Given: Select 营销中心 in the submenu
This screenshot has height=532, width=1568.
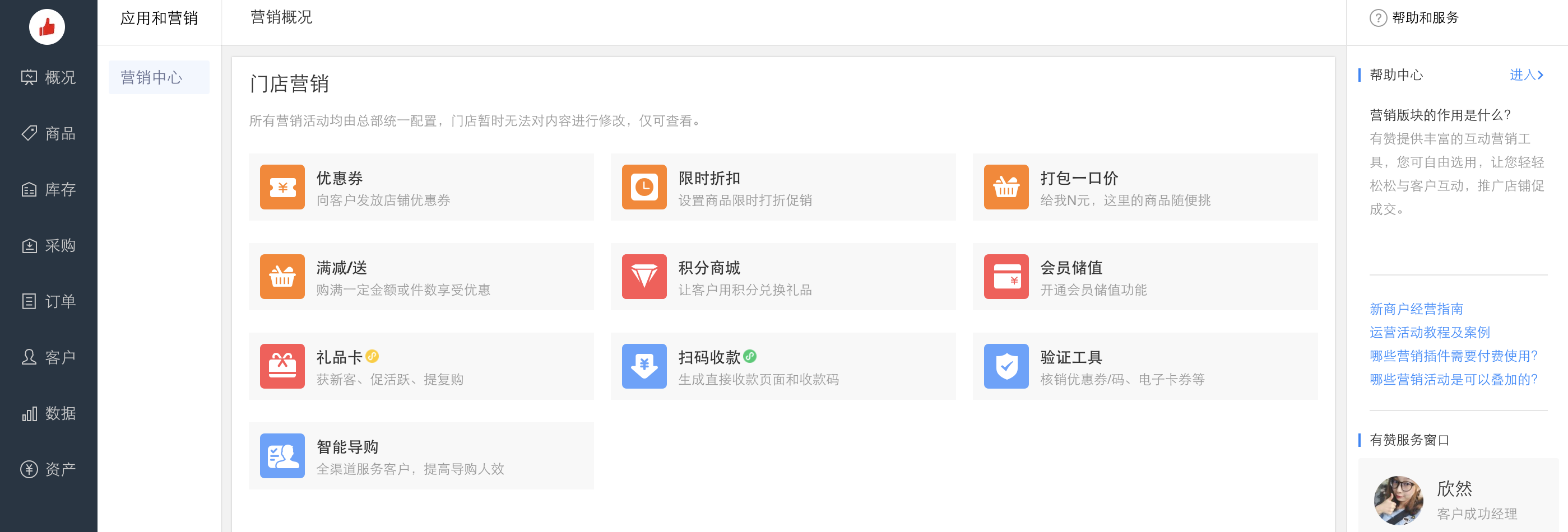Looking at the screenshot, I should pos(159,77).
